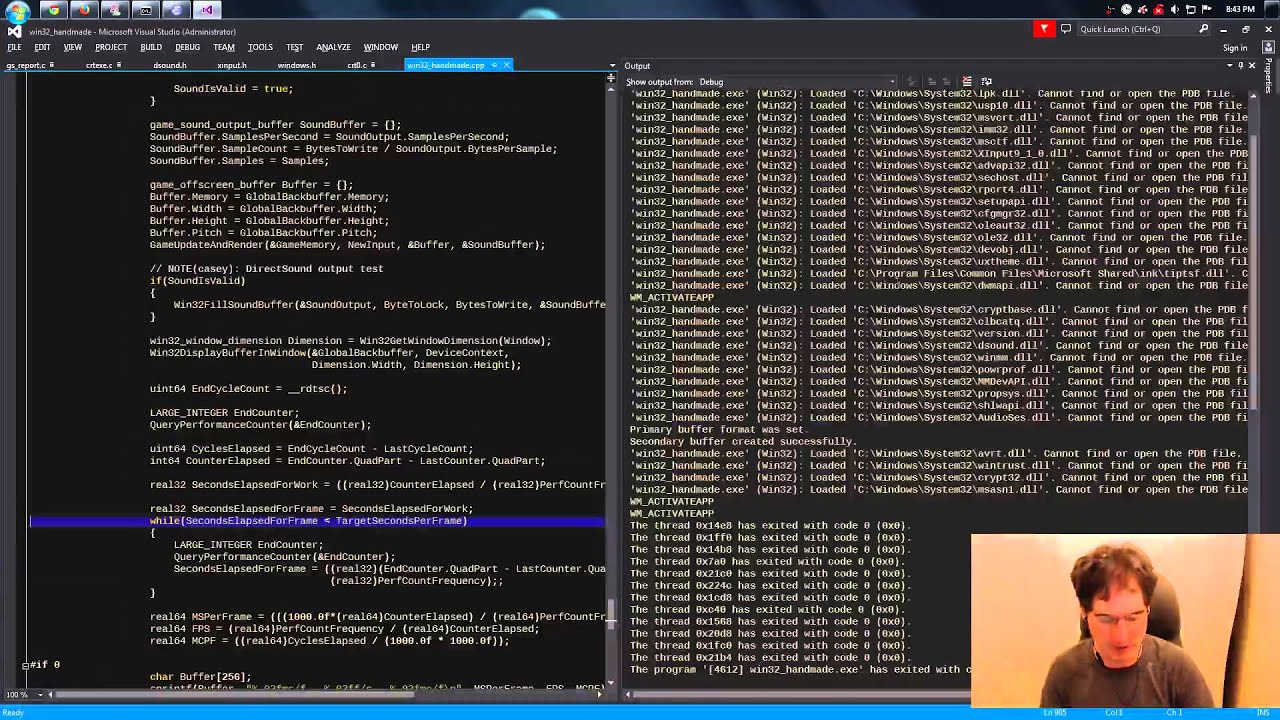Image resolution: width=1280 pixels, height=720 pixels.
Task: Open the ANALYZE menu
Action: pos(333,47)
